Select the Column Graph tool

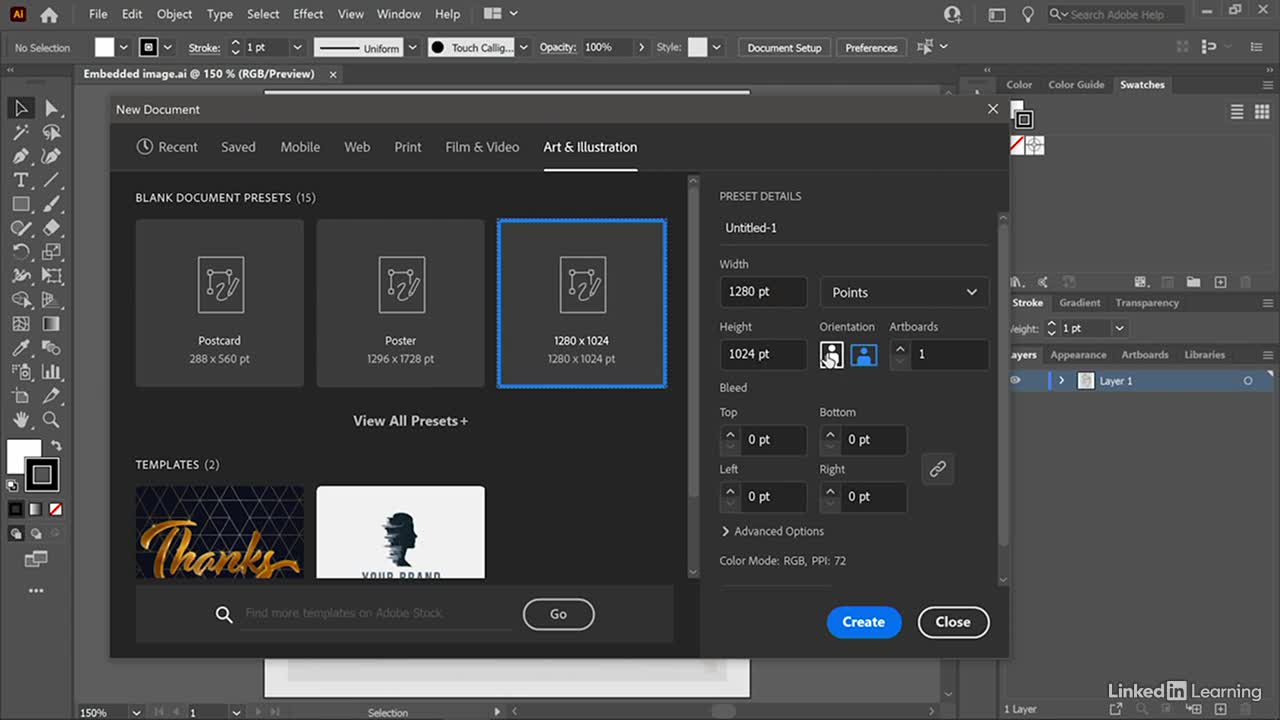click(51, 372)
